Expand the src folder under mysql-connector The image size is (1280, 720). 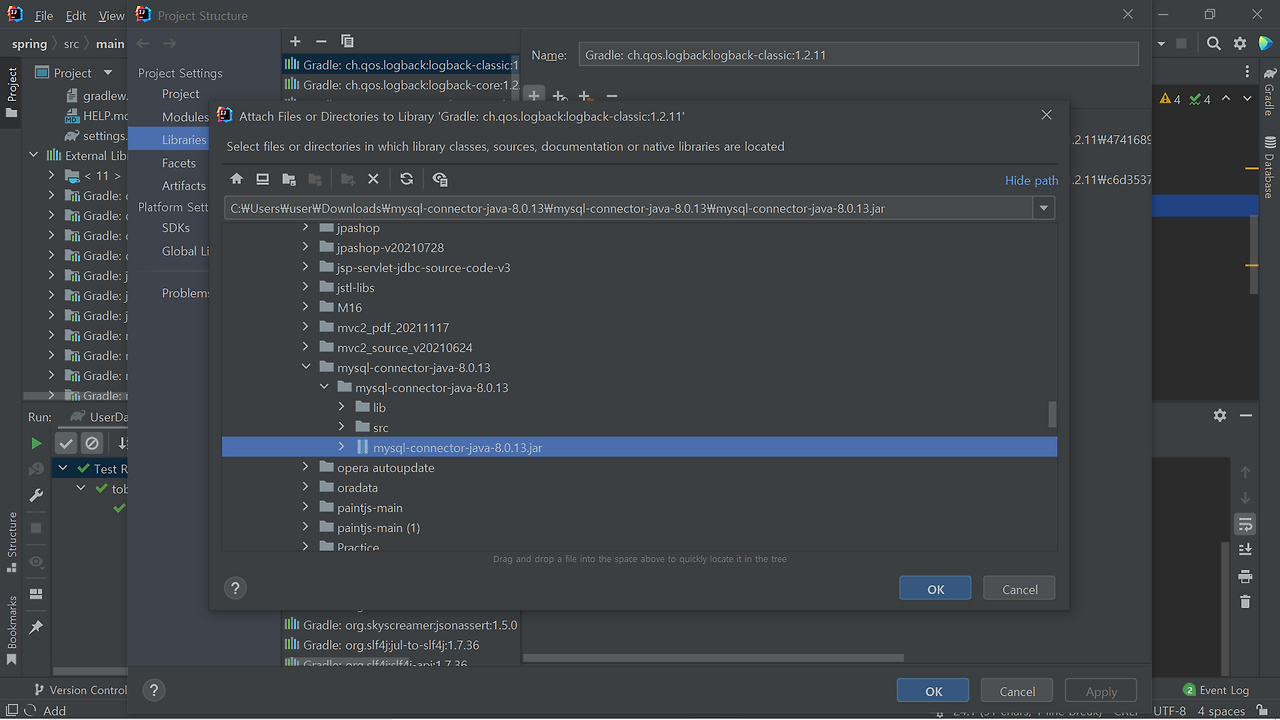[342, 428]
